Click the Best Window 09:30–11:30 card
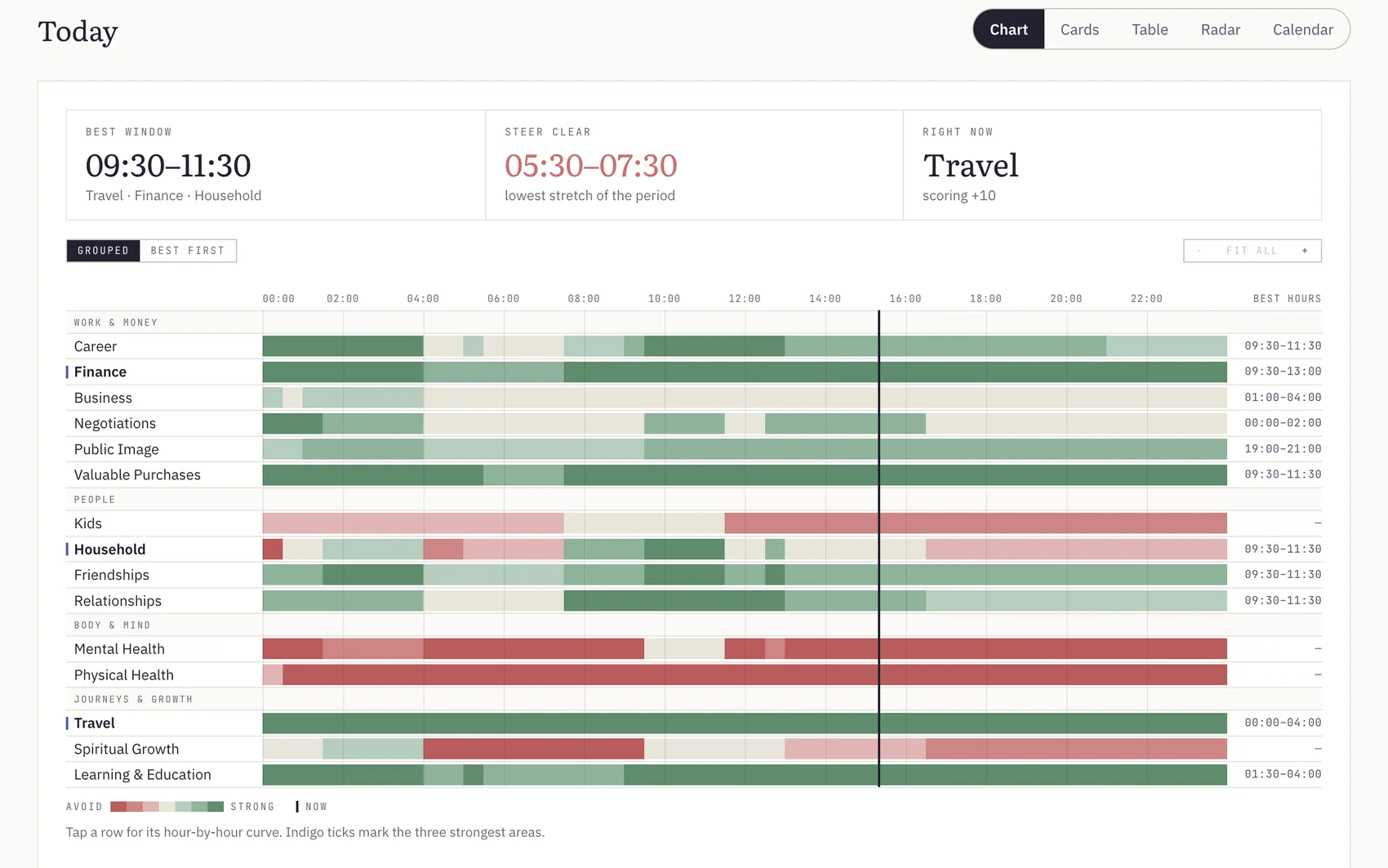This screenshot has width=1388, height=868. 276,165
